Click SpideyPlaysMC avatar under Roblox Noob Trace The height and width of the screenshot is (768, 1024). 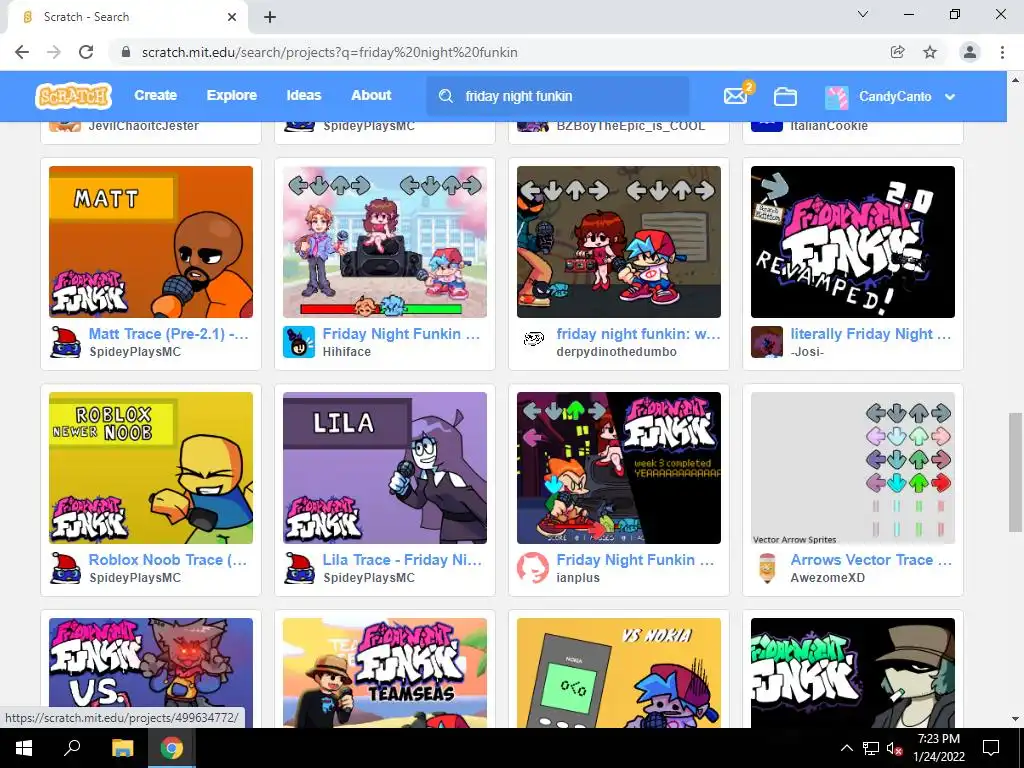[65, 568]
